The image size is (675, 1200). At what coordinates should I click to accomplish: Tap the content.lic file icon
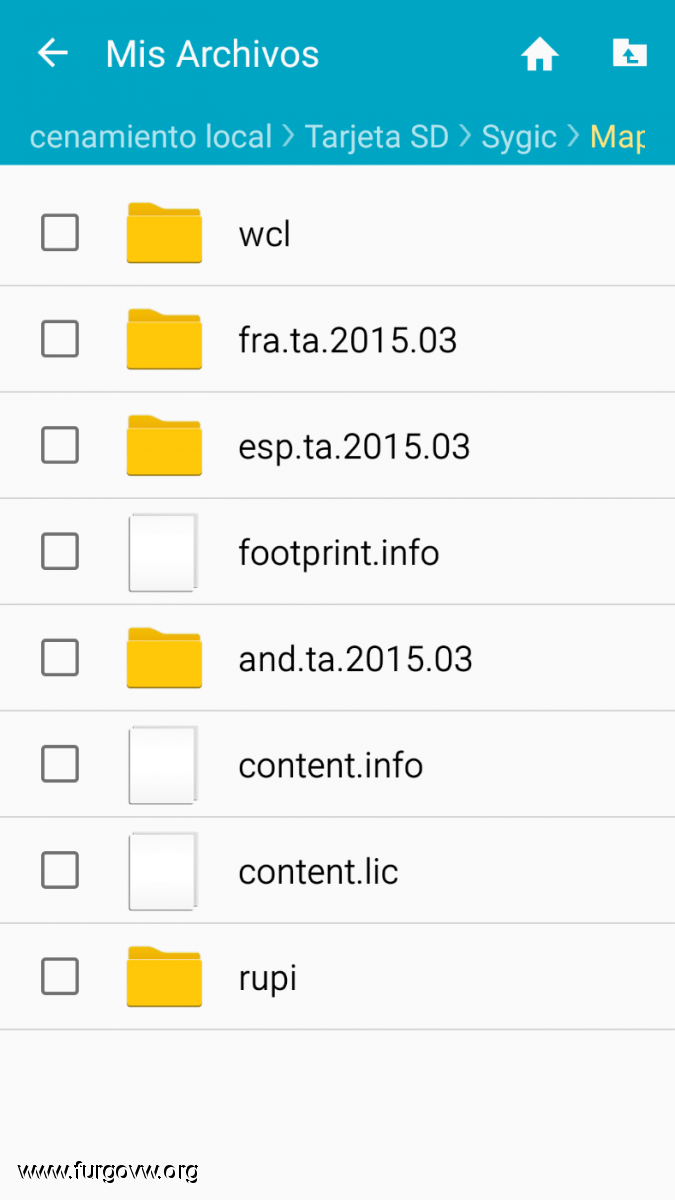point(163,871)
